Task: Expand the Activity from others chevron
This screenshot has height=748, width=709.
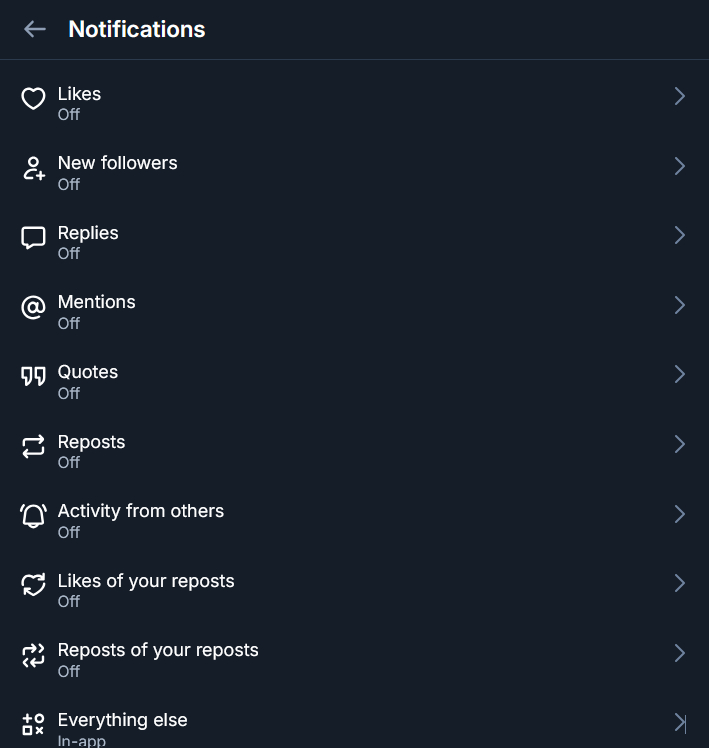Action: 680,514
